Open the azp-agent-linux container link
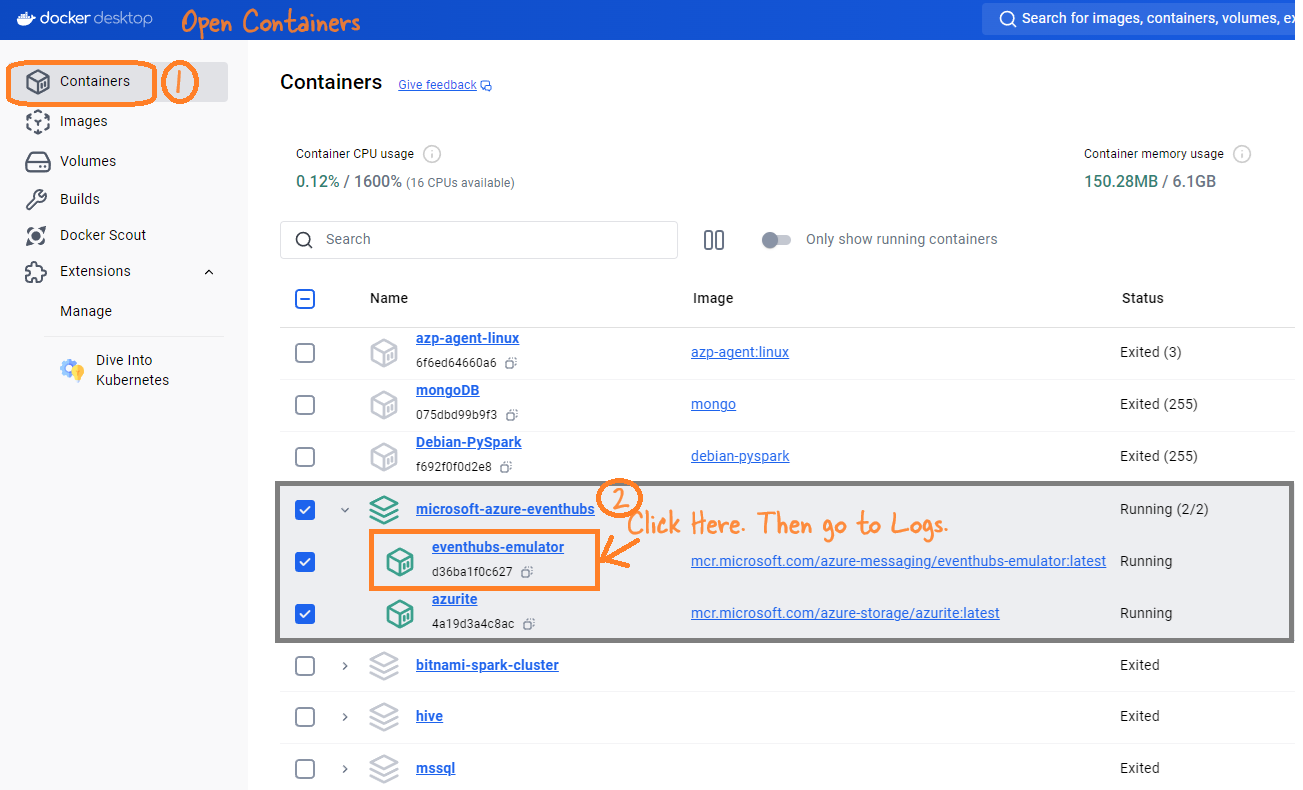Screen dimensions: 1303x790 click(467, 338)
